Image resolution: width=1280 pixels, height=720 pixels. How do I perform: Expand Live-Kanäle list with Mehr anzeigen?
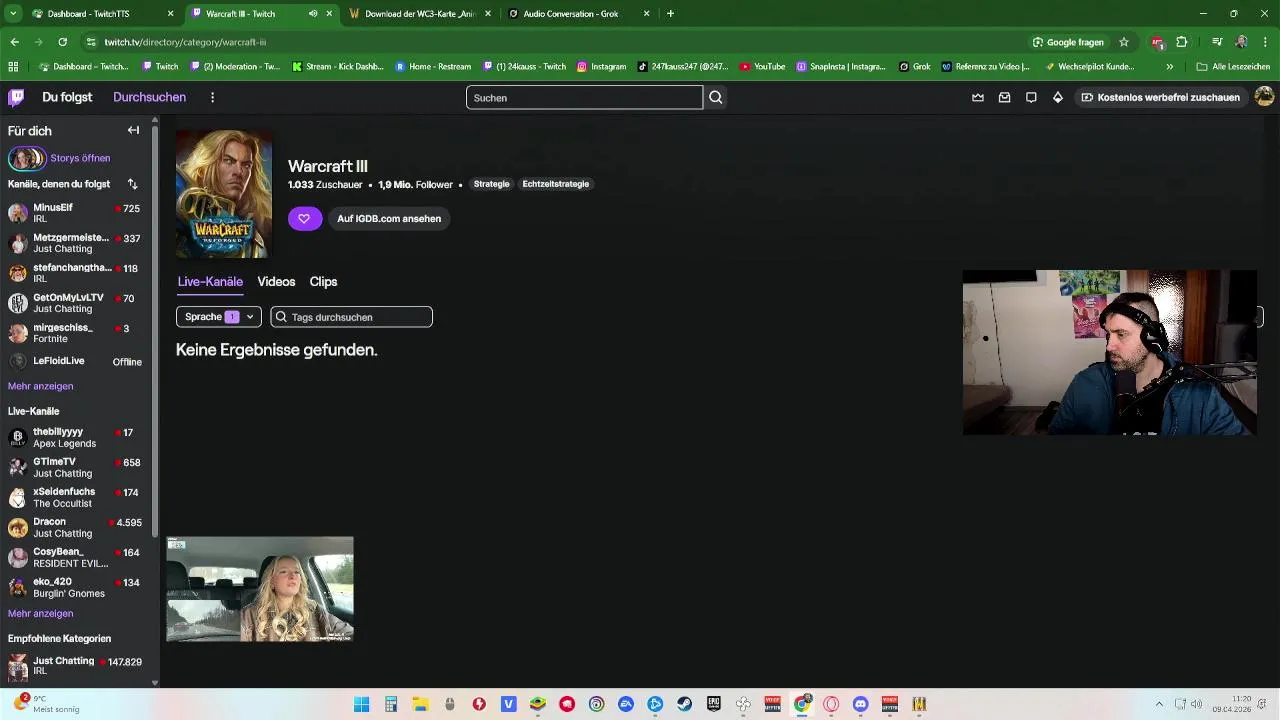pos(40,613)
